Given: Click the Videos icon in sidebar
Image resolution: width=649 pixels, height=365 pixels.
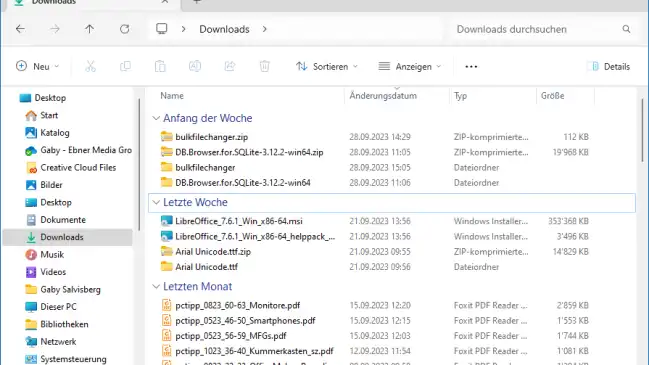Looking at the screenshot, I should pyautogui.click(x=31, y=272).
